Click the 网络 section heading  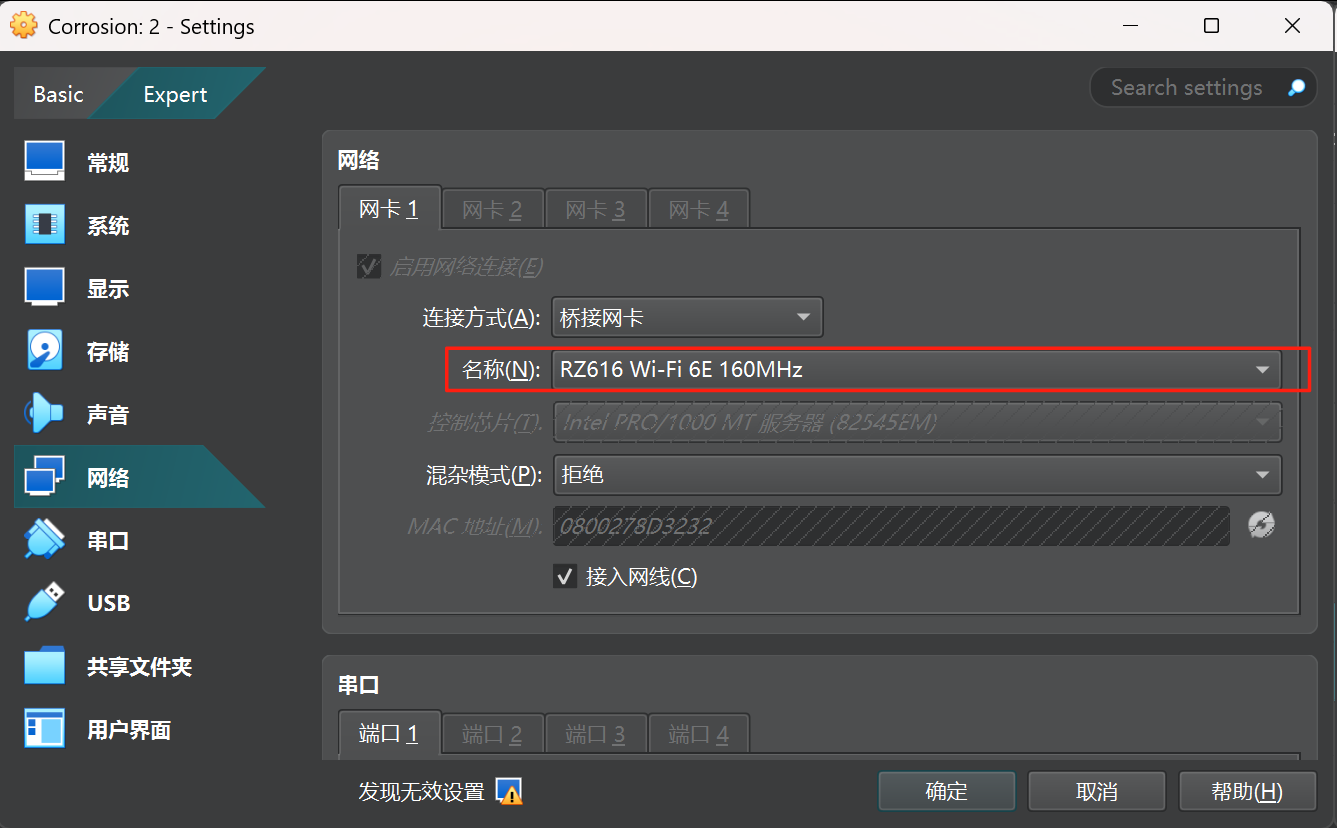coord(359,160)
